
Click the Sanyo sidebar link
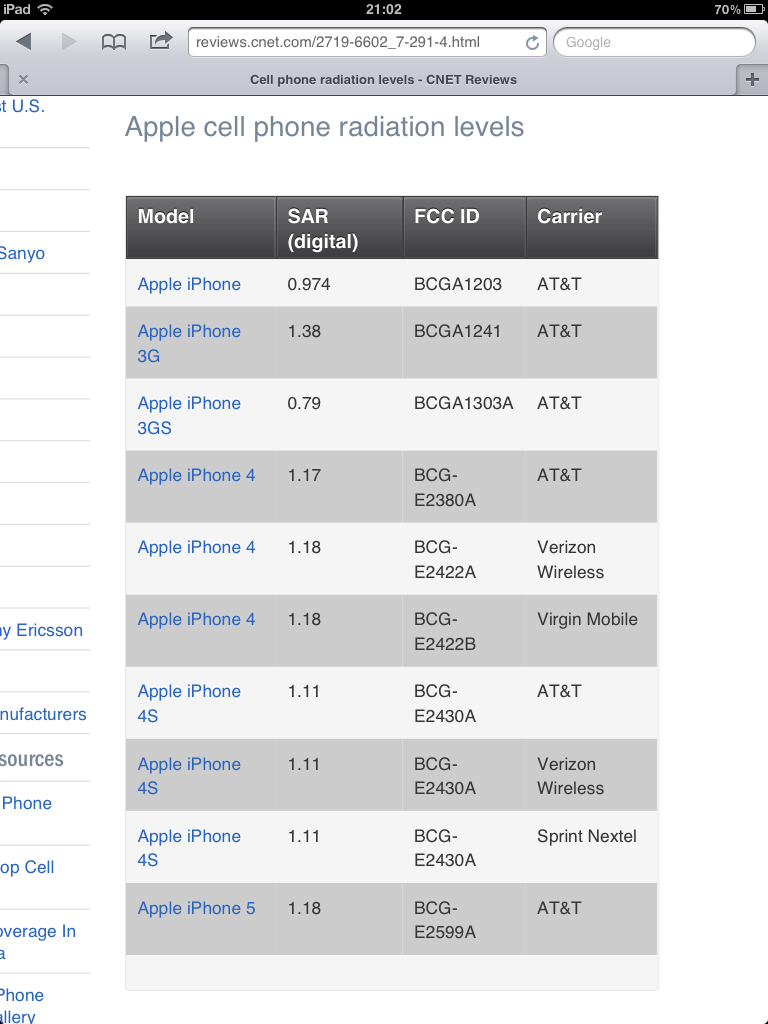click(22, 253)
